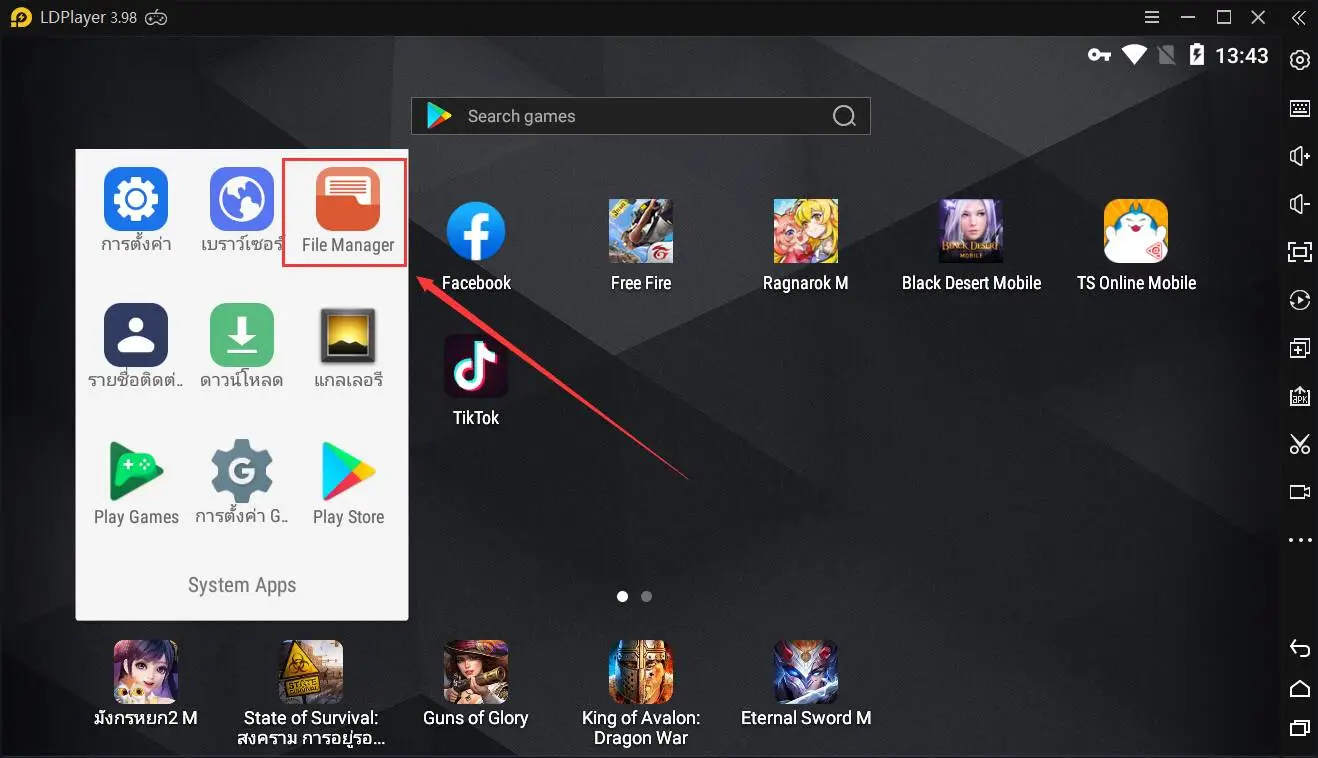The image size is (1318, 758).
Task: Open LDPlayer hamburger menu in title bar
Action: [x=1153, y=17]
